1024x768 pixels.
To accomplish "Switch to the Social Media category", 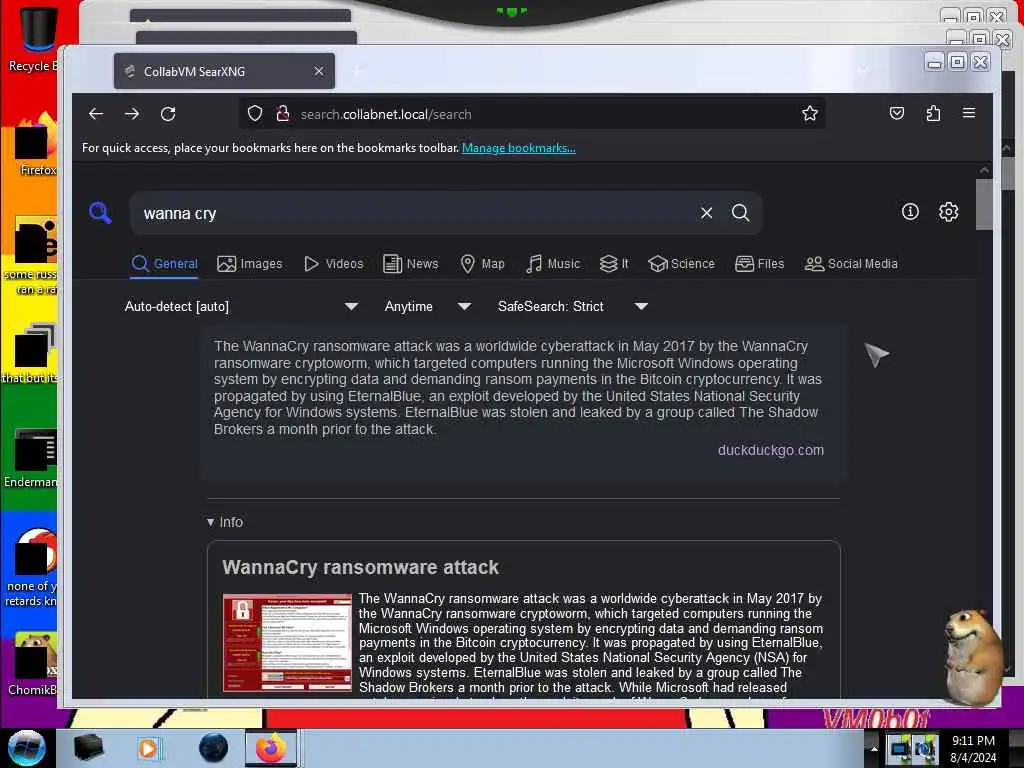I will click(851, 264).
